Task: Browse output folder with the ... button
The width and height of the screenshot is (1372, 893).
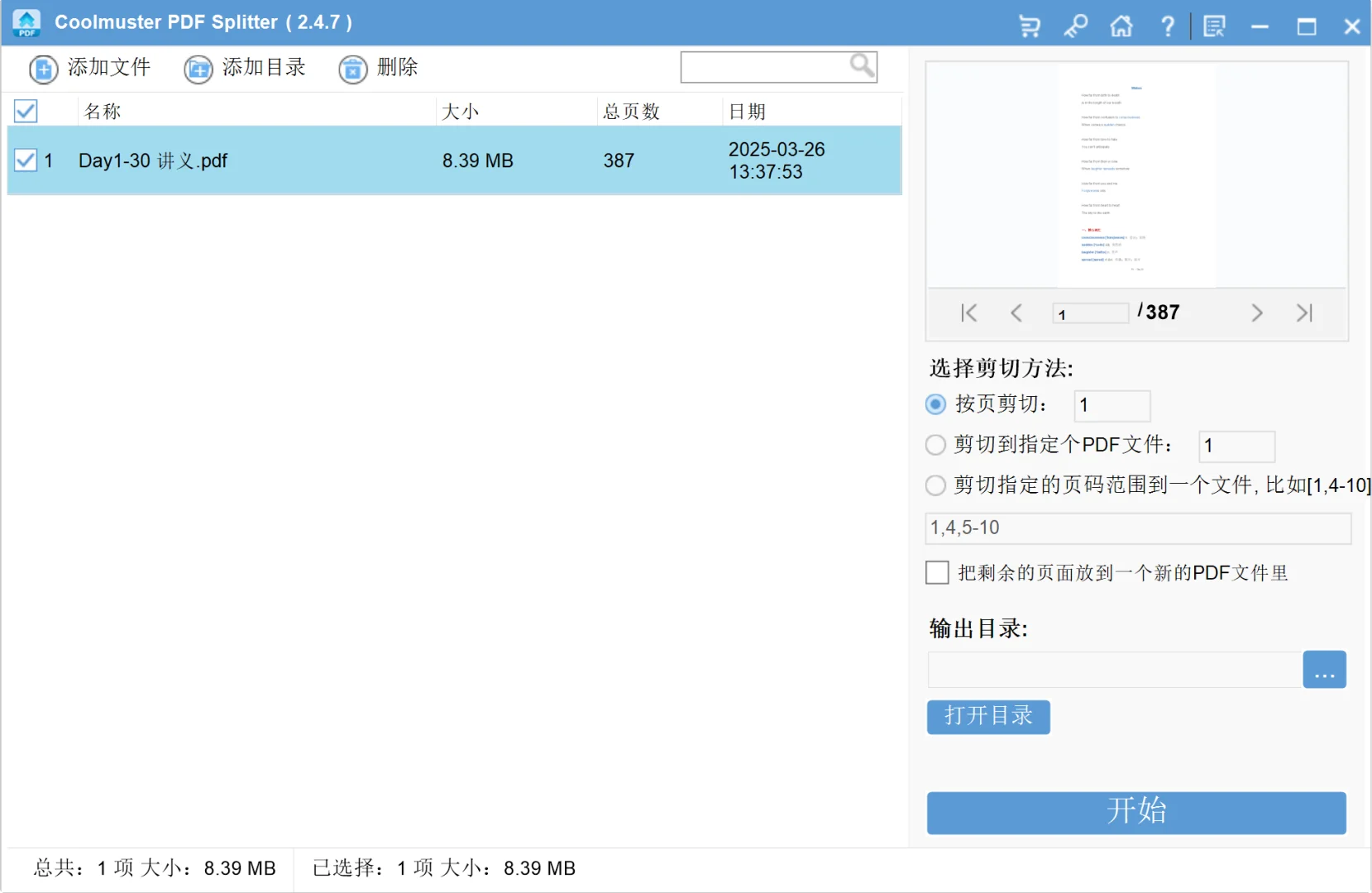Action: (x=1325, y=670)
